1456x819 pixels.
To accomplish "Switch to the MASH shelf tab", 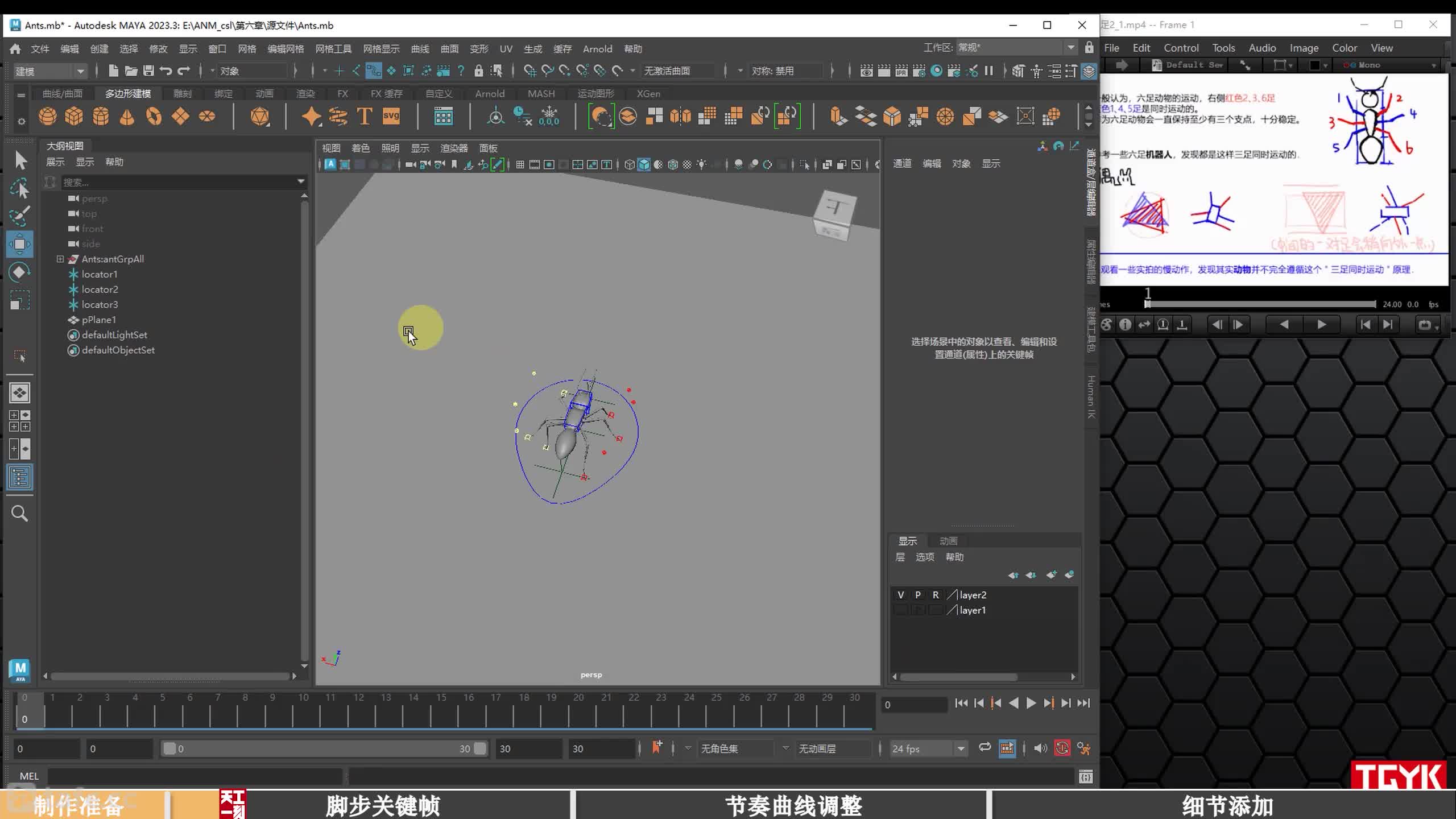I will coord(541,93).
